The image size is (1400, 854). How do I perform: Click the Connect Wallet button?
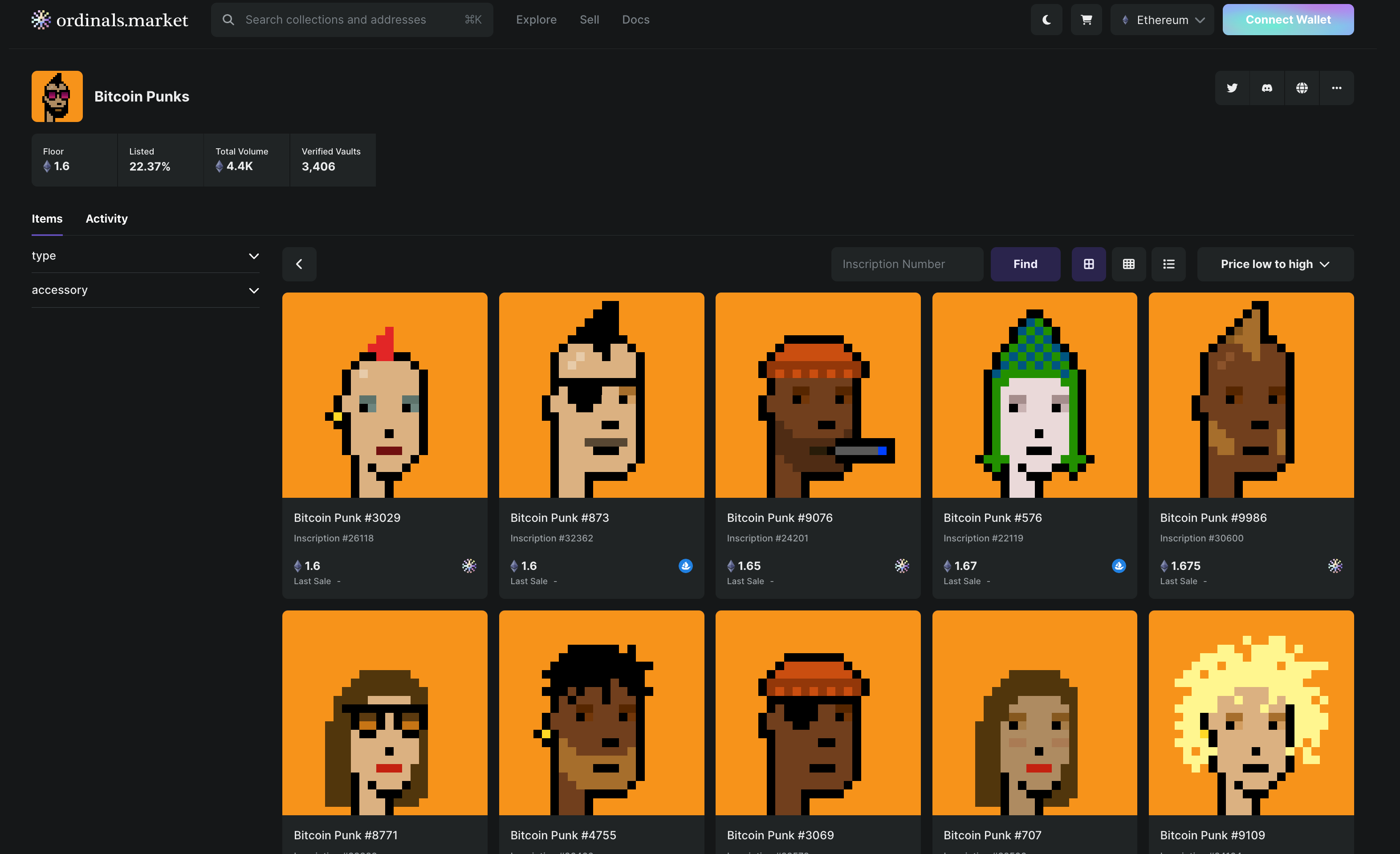pos(1287,20)
